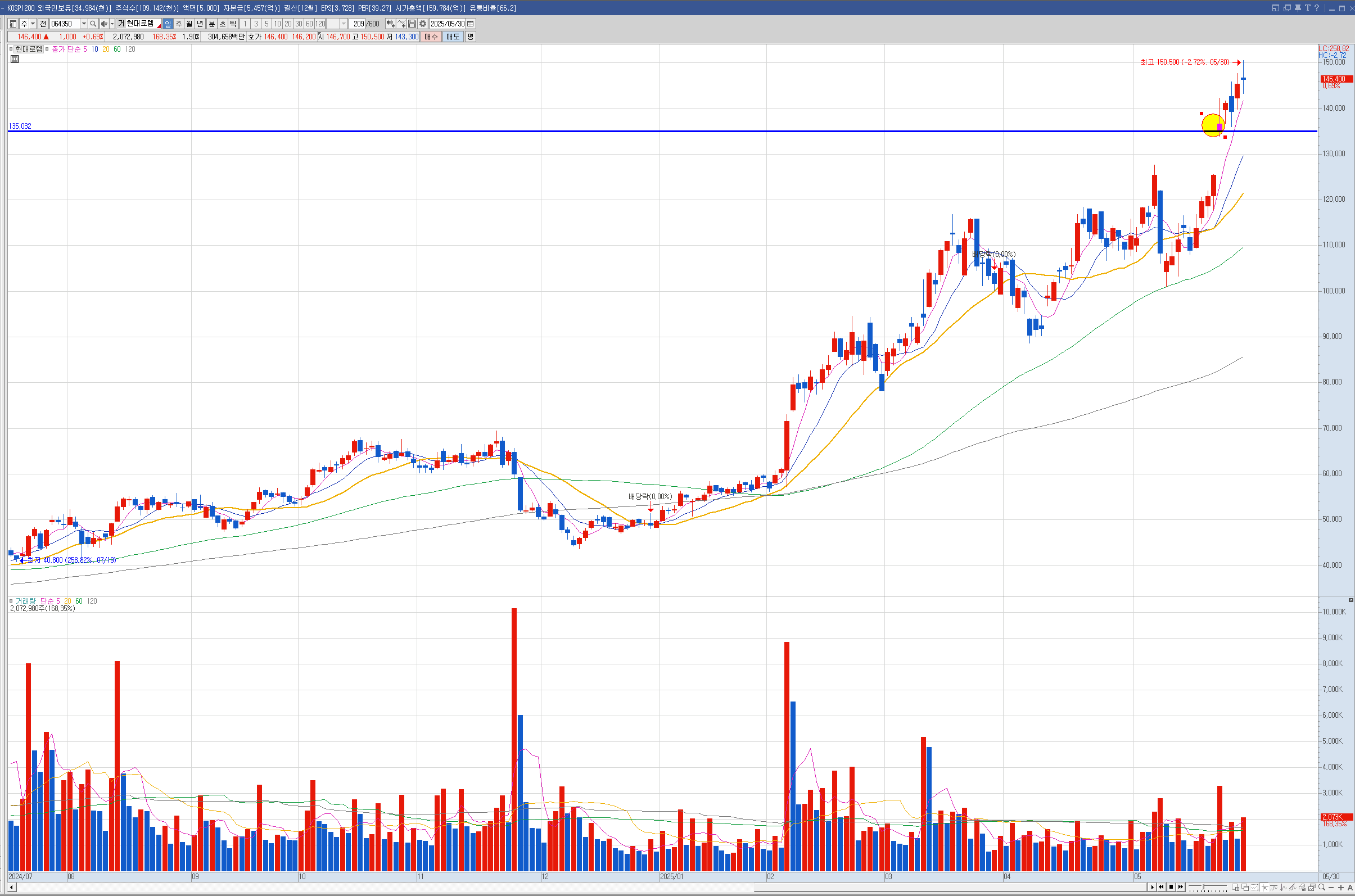Click the blue 매도 sell button
The height and width of the screenshot is (896, 1355).
(453, 37)
